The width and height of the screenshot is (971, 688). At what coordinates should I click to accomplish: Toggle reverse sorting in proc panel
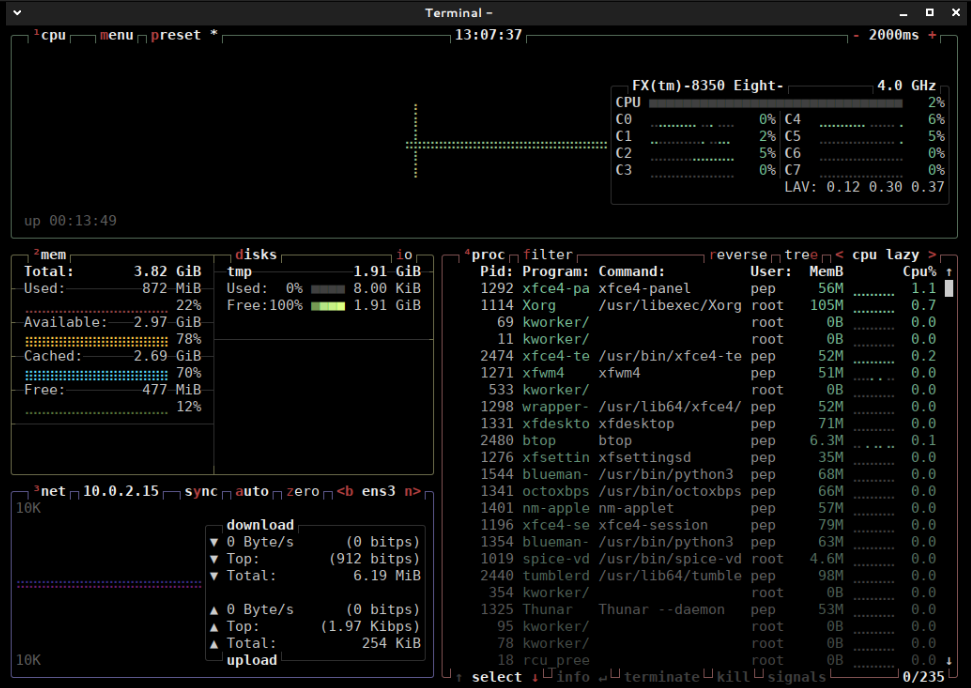[738, 255]
